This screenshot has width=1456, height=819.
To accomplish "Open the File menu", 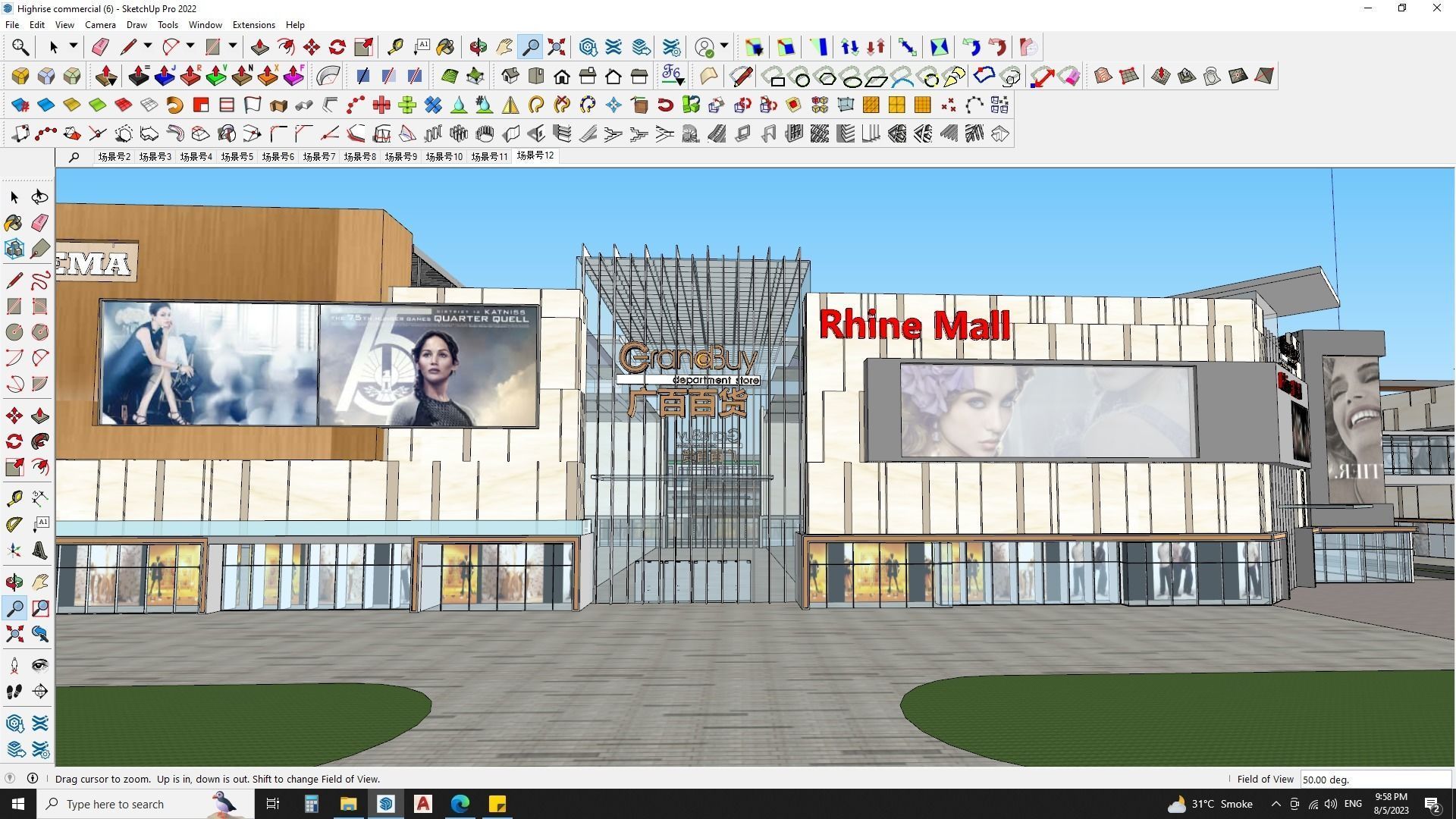I will pyautogui.click(x=12, y=25).
